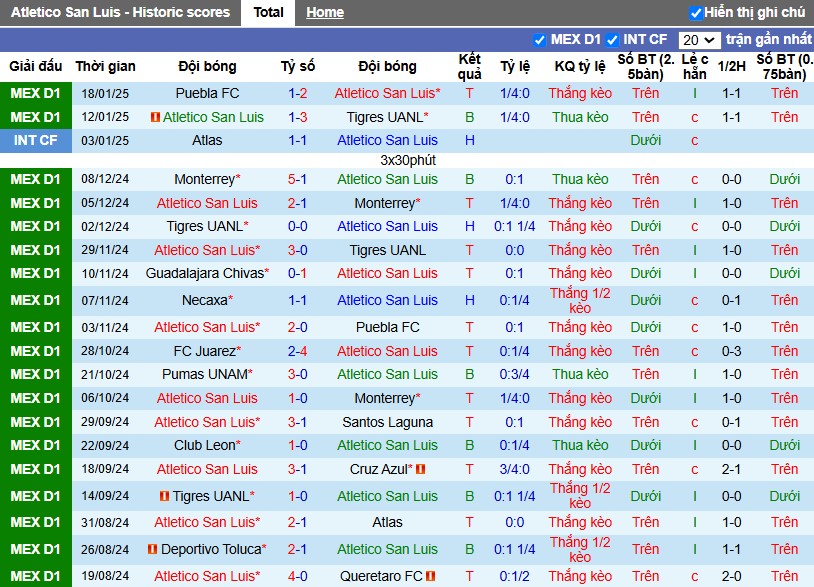Toggle the Hiển thị ghi chú checkbox
Viewport: 814px width, 587px height.
(x=696, y=13)
